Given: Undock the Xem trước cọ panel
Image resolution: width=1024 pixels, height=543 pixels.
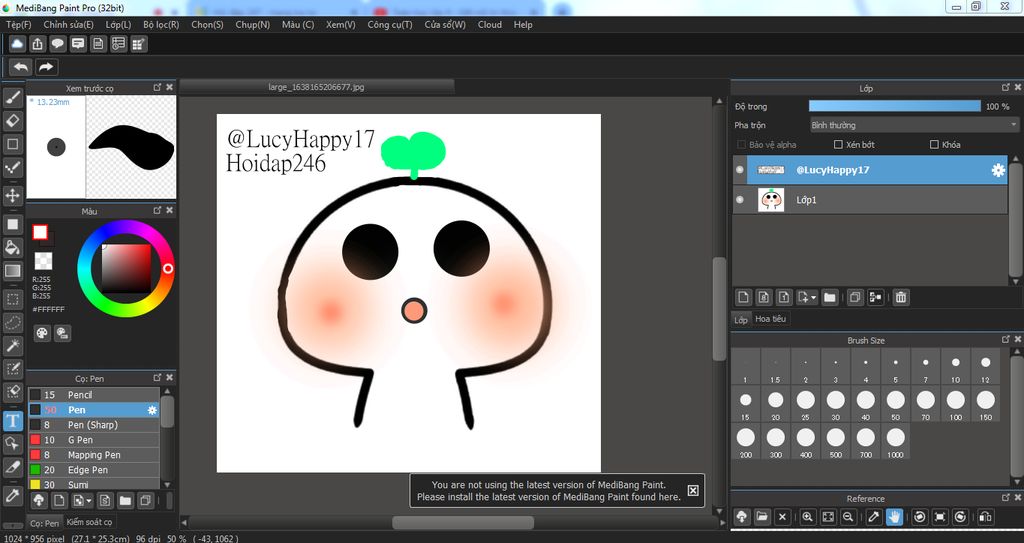Looking at the screenshot, I should pos(157,87).
